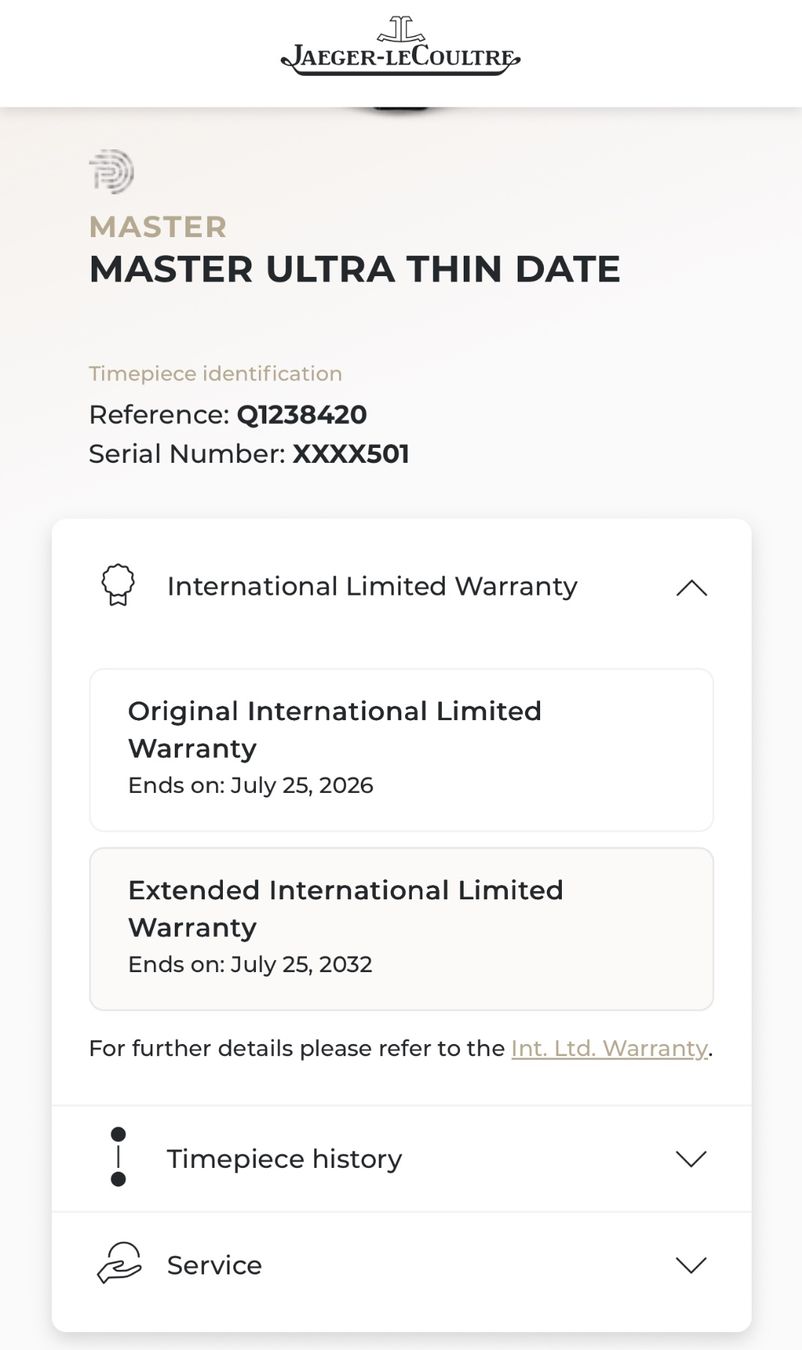Click the Timepiece identification label
The height and width of the screenshot is (1350, 802).
[216, 373]
